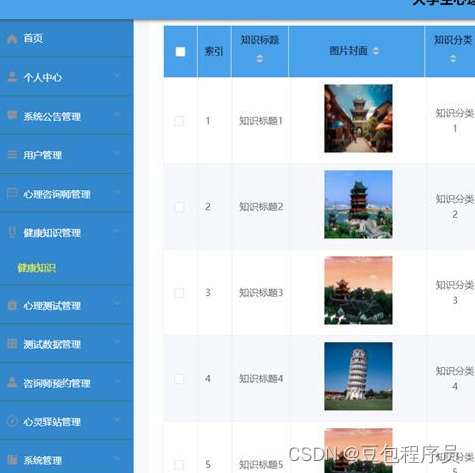Sort by 知识标题 column arrows

[260, 59]
